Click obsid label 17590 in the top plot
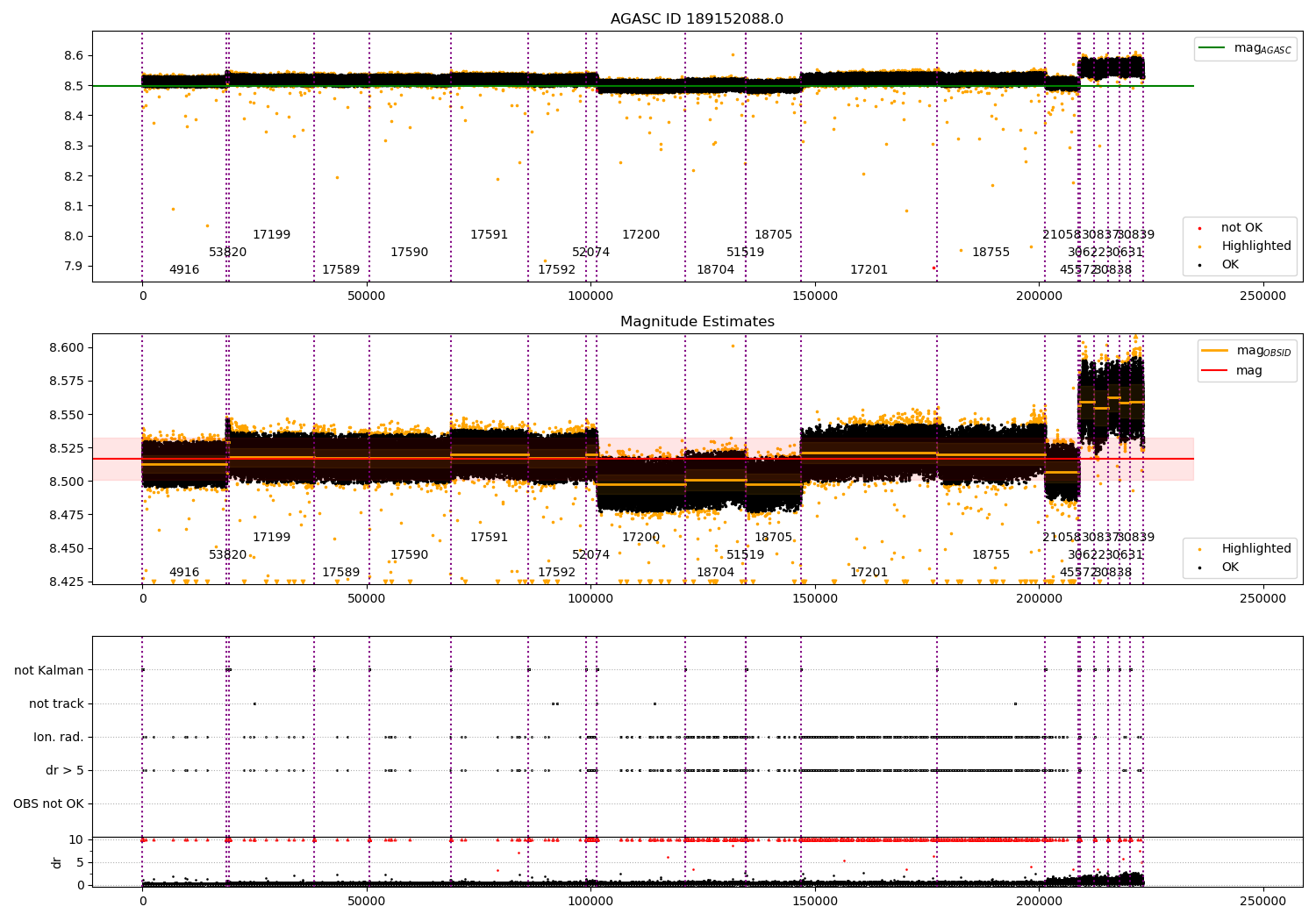1316x921 pixels. click(x=410, y=253)
